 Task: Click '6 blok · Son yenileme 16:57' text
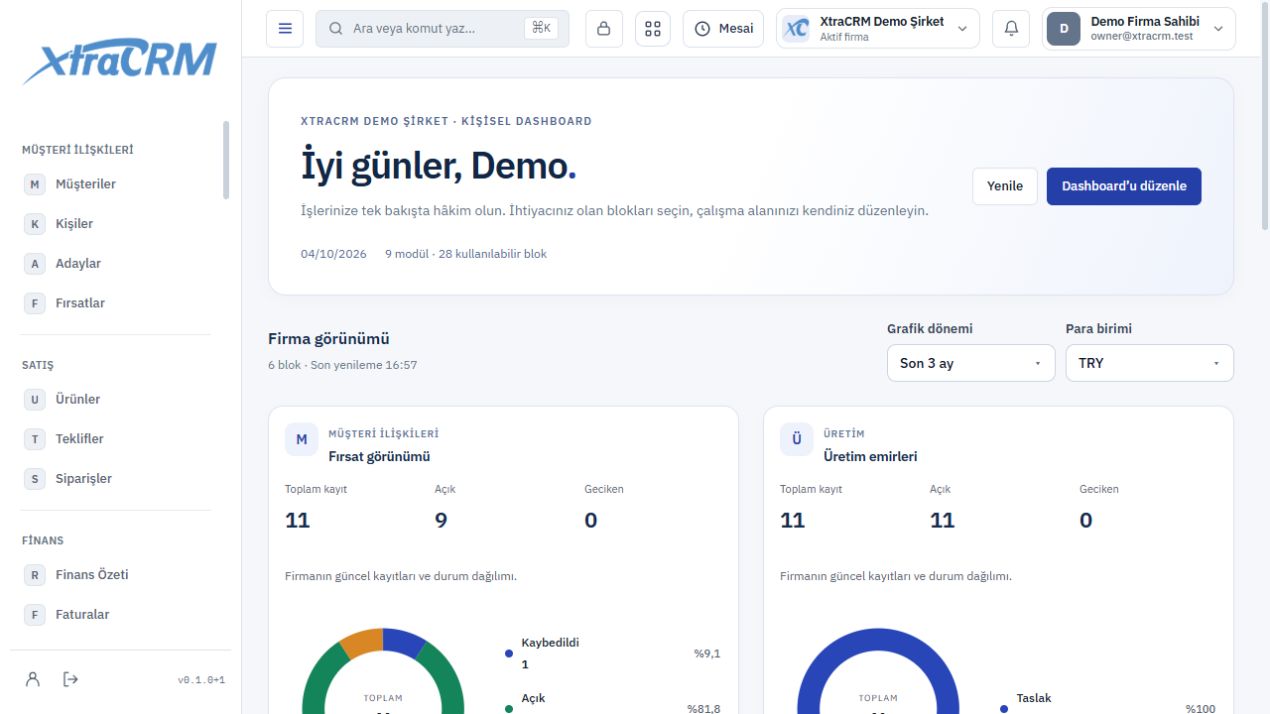click(x=343, y=365)
